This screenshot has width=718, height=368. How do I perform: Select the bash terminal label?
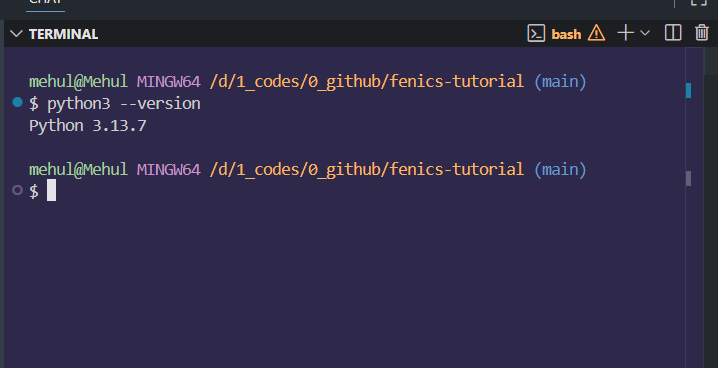566,34
